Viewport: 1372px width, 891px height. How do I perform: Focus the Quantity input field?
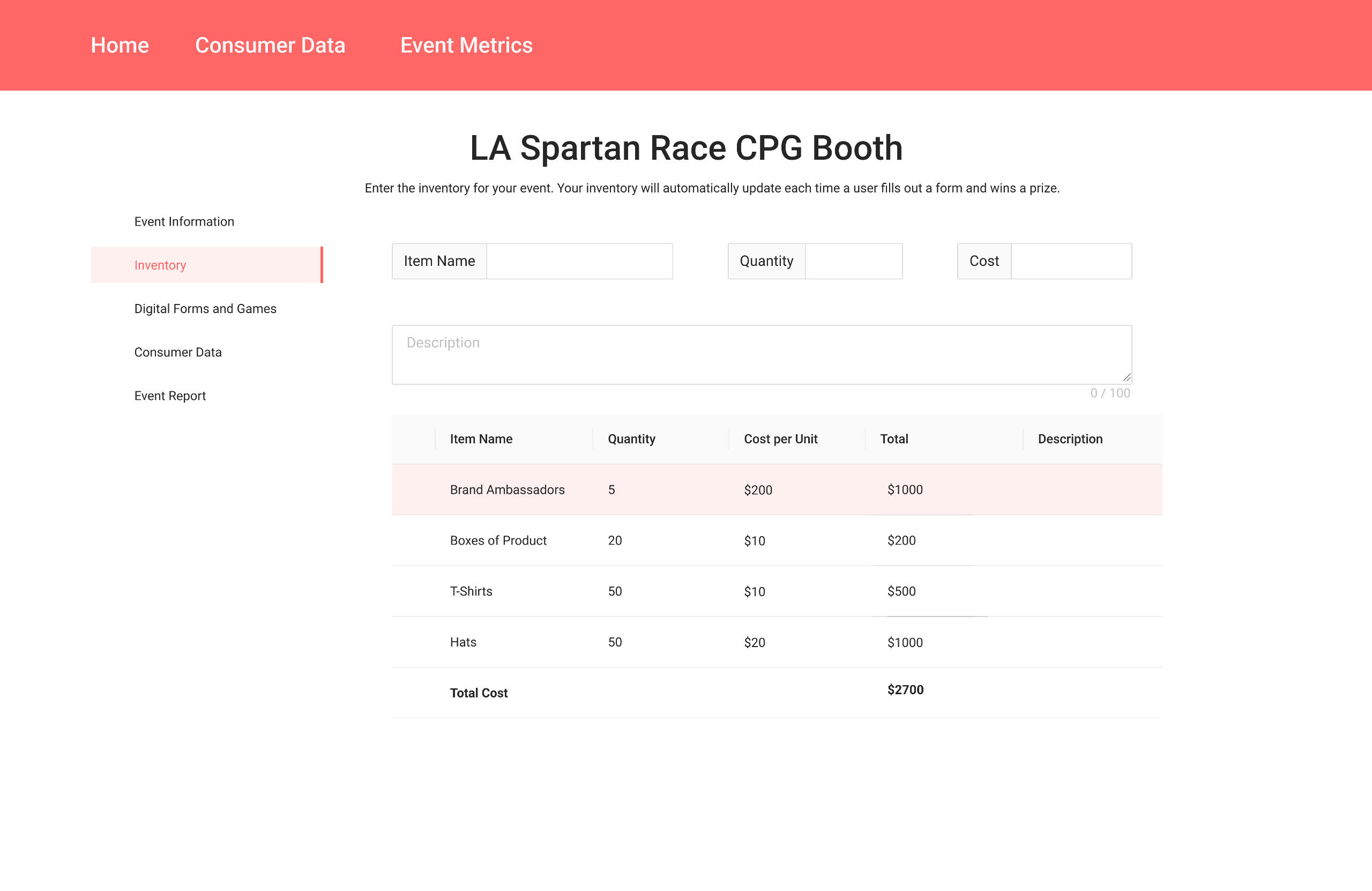coord(853,261)
